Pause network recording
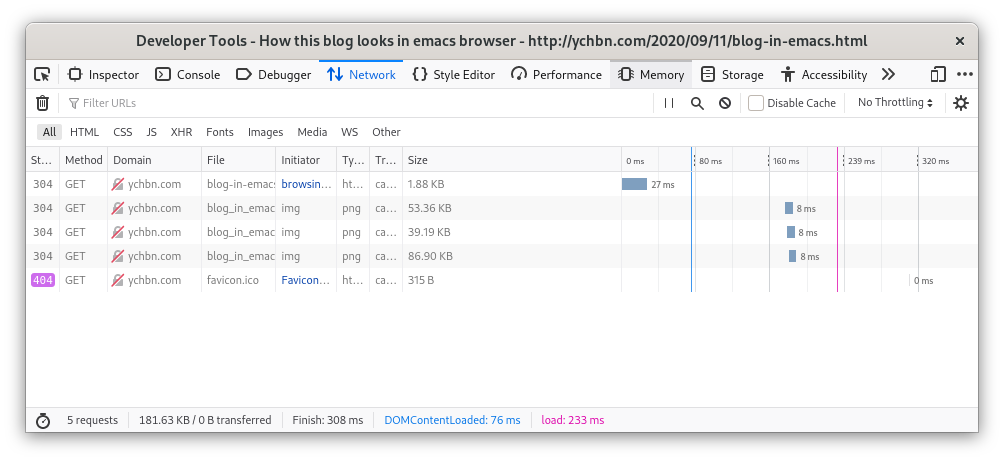The width and height of the screenshot is (1004, 461). [x=669, y=103]
